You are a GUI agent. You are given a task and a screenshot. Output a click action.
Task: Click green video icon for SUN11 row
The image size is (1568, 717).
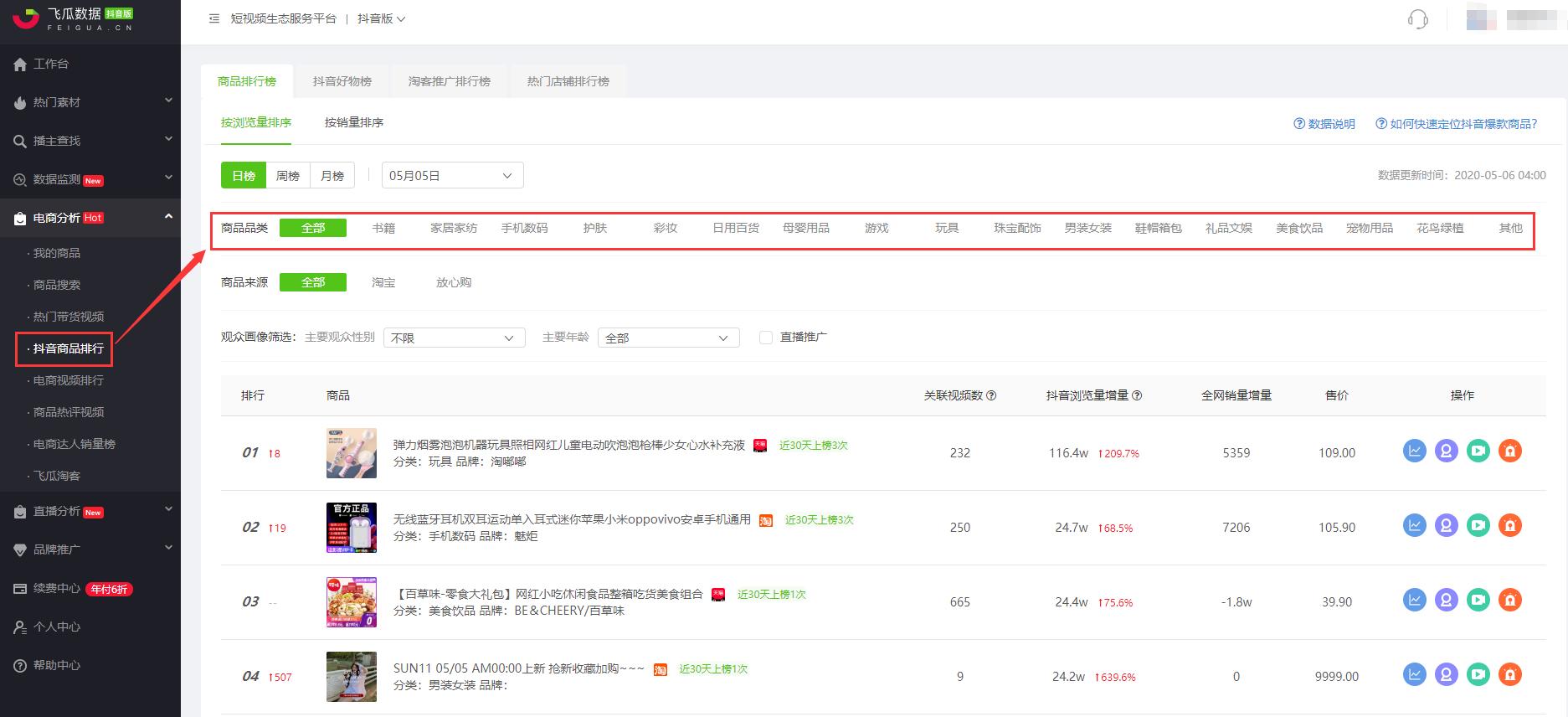[x=1478, y=675]
